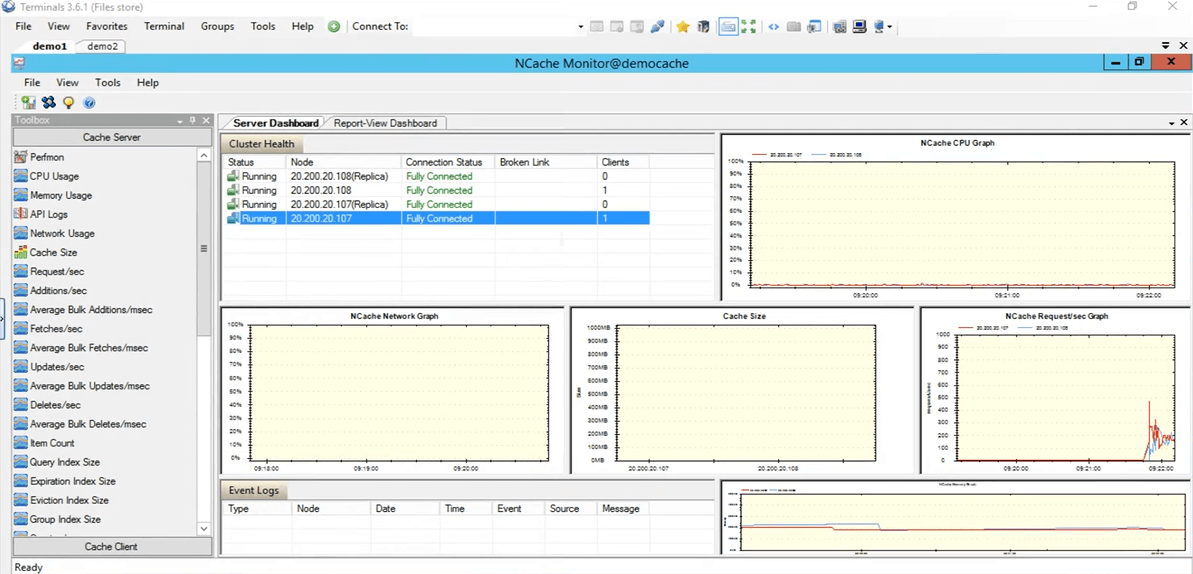This screenshot has height=574, width=1193.
Task: Open the NCache Monitor View menu
Action: 67,82
